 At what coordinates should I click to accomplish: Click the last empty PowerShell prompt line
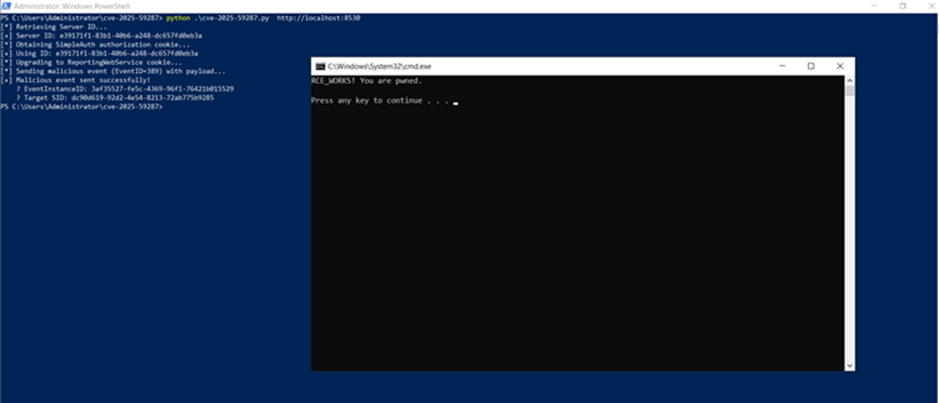coord(82,106)
